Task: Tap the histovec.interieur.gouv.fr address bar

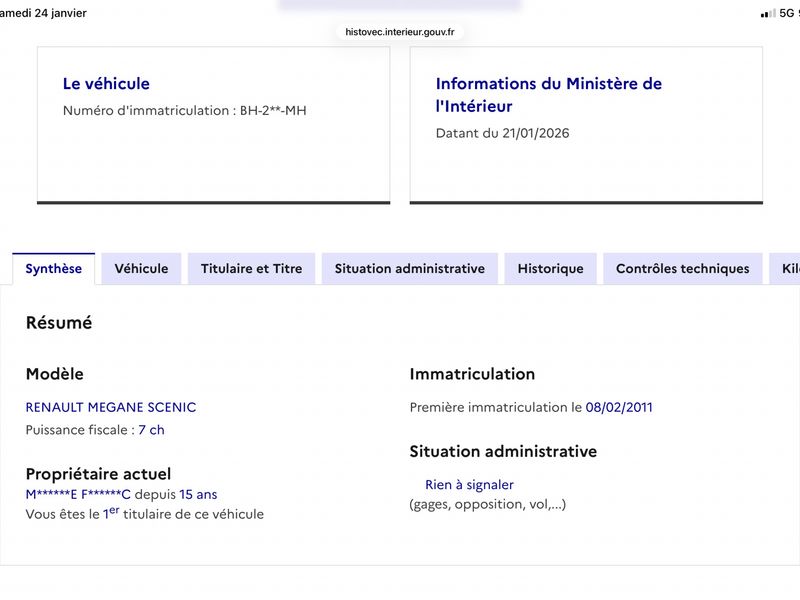Action: (400, 32)
